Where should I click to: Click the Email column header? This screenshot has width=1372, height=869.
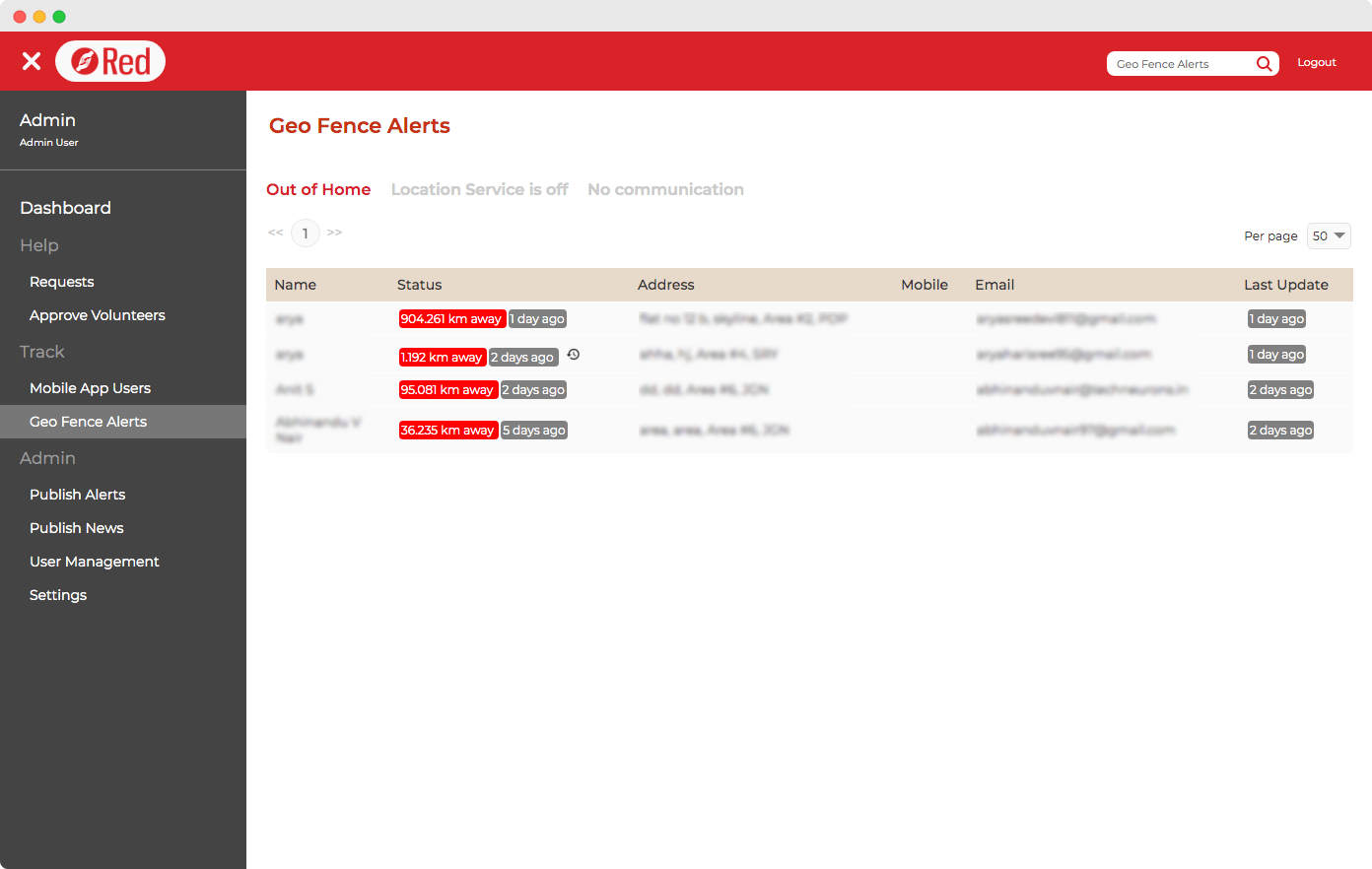tap(995, 285)
